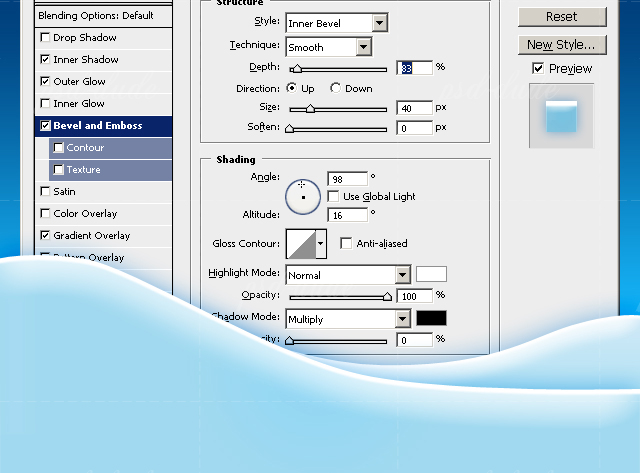Image resolution: width=640 pixels, height=473 pixels.
Task: Toggle the Outer Glow checkbox
Action: (45, 82)
